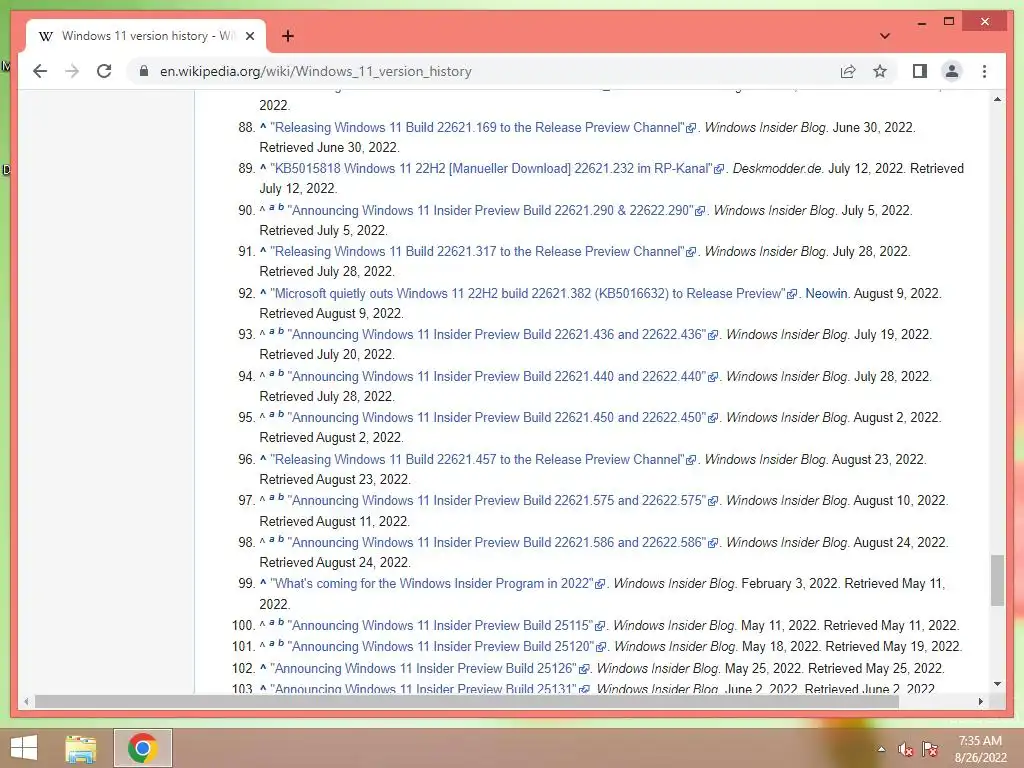This screenshot has width=1024, height=768.
Task: Jump up via caret on reference 102
Action: (x=263, y=667)
